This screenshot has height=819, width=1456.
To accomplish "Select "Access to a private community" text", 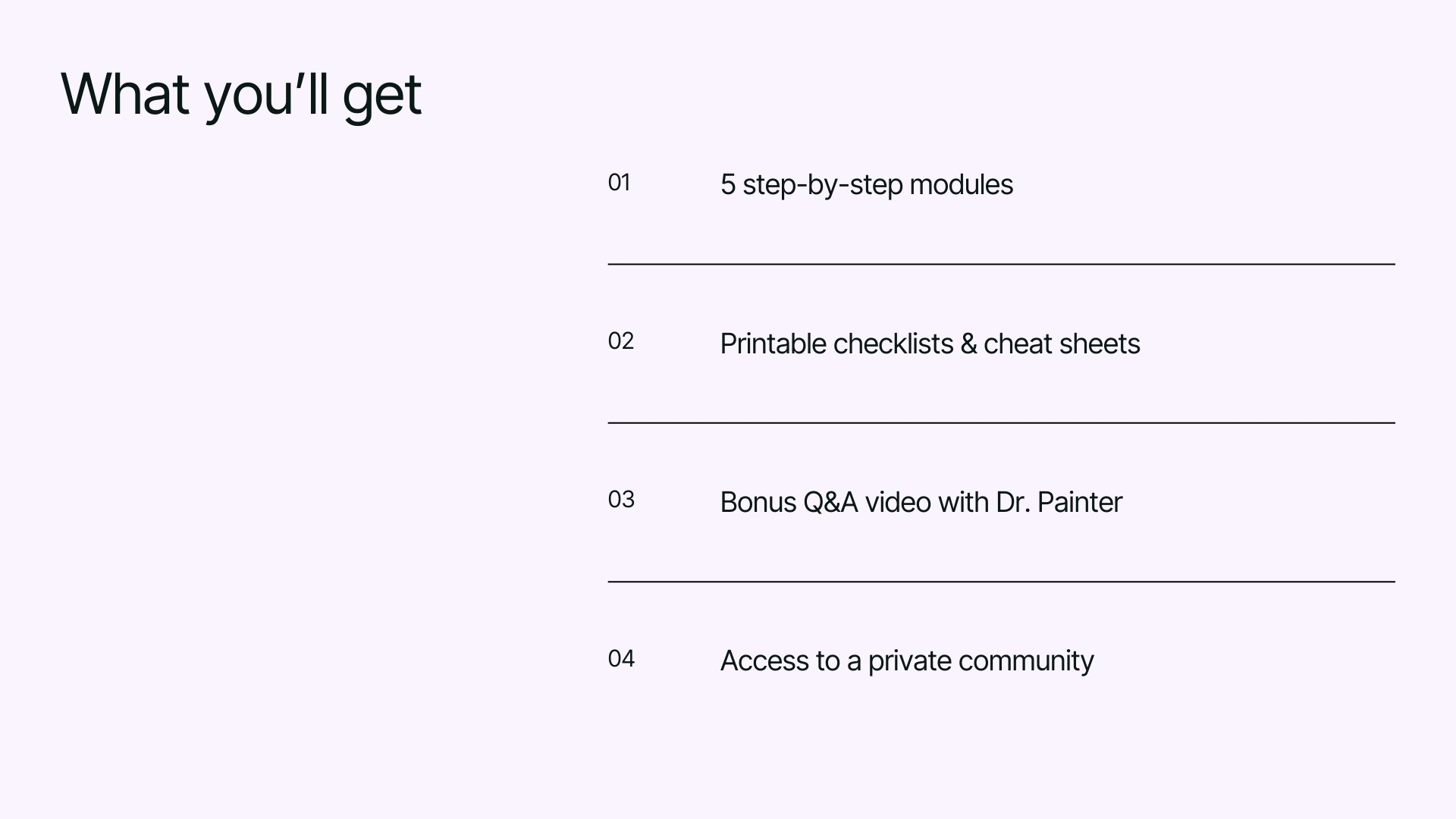I will [x=906, y=661].
